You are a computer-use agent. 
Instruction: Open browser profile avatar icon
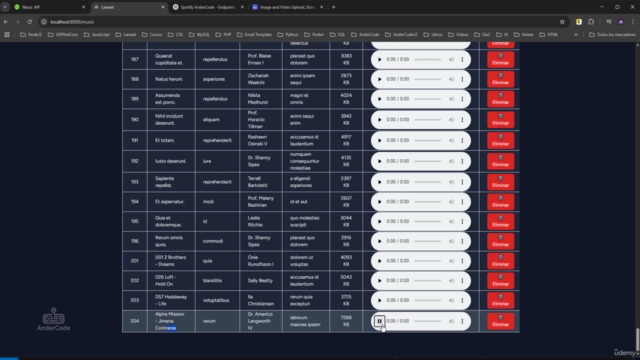click(x=621, y=22)
